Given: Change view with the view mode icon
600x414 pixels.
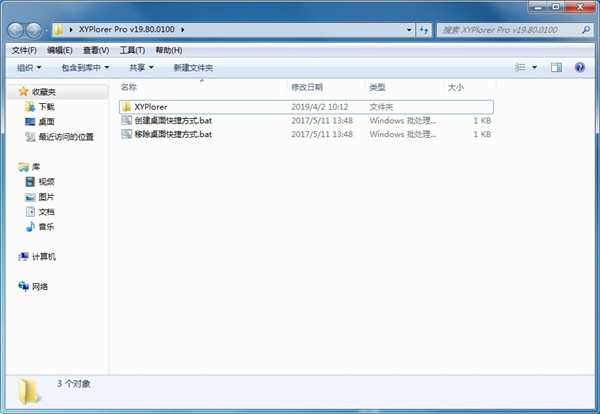Looking at the screenshot, I should (x=520, y=67).
